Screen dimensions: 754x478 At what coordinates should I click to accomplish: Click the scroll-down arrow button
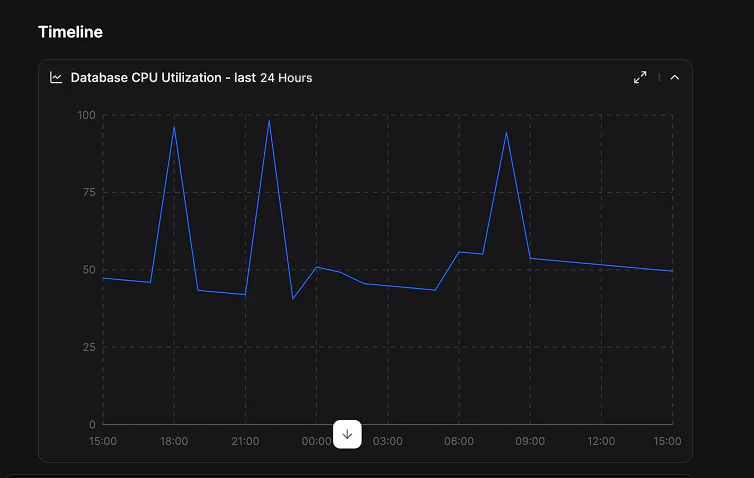(x=347, y=434)
